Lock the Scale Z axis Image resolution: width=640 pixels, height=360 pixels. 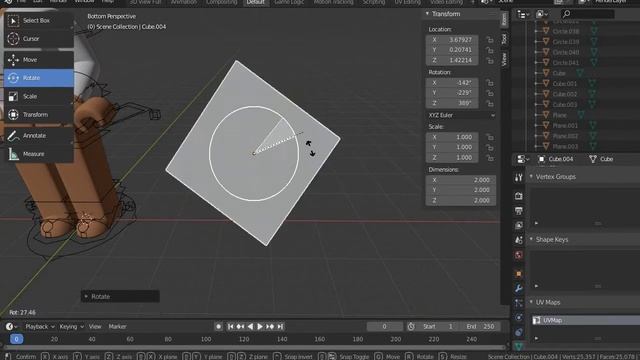489,158
